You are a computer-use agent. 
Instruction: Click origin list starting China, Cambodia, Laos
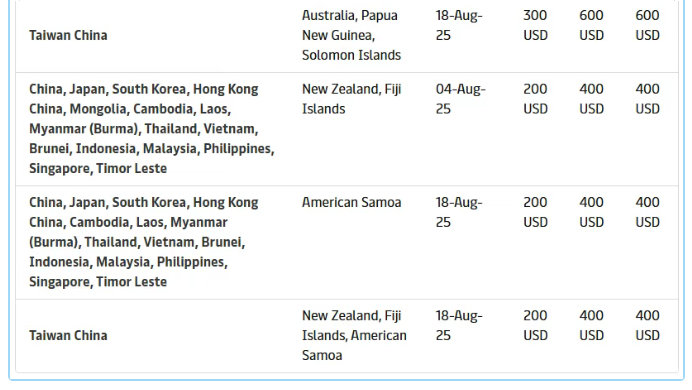144,242
